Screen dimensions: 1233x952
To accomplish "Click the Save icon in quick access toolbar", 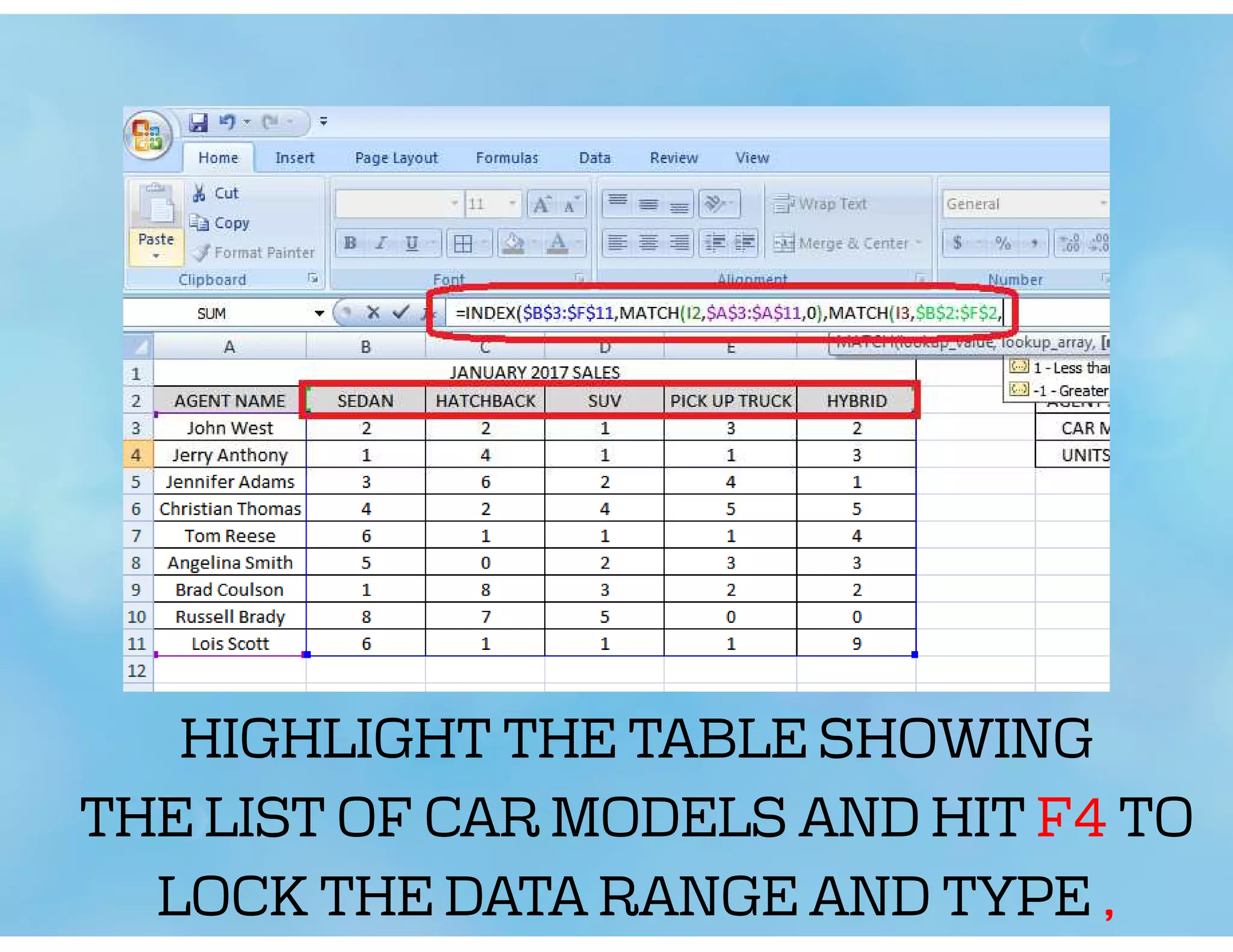I will point(199,122).
